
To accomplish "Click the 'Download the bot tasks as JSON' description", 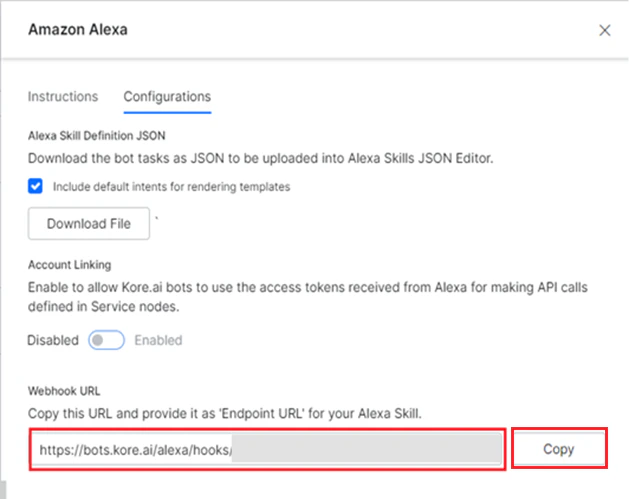I will point(260,158).
